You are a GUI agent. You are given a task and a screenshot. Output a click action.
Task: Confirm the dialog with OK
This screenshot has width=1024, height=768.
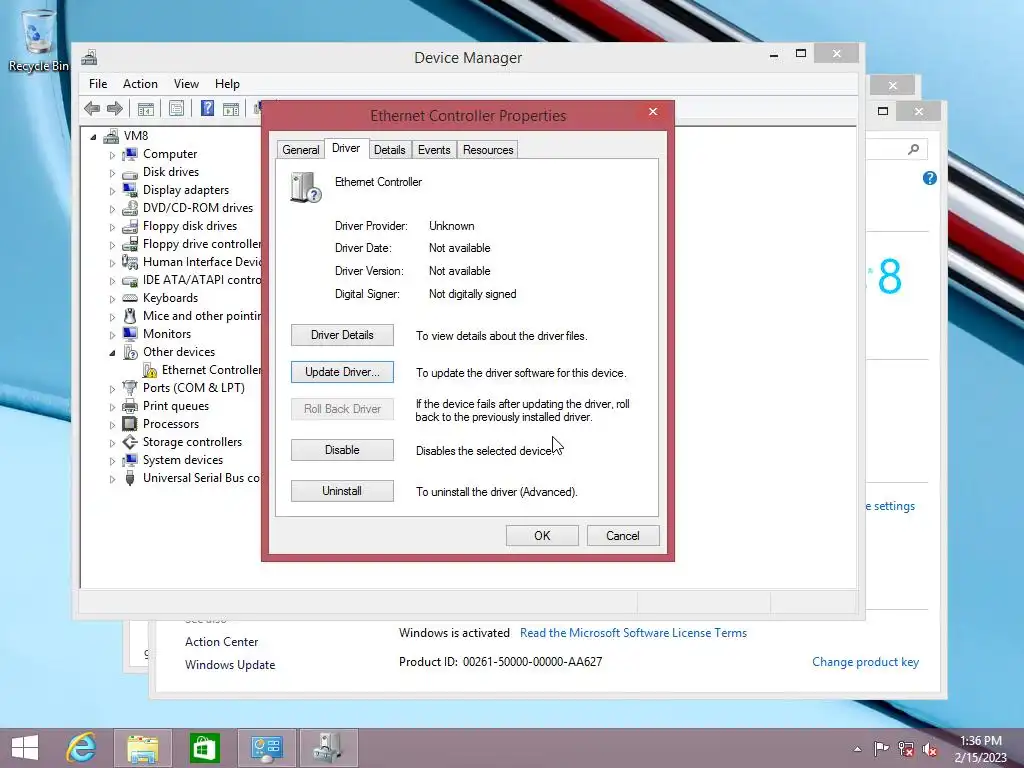point(542,536)
